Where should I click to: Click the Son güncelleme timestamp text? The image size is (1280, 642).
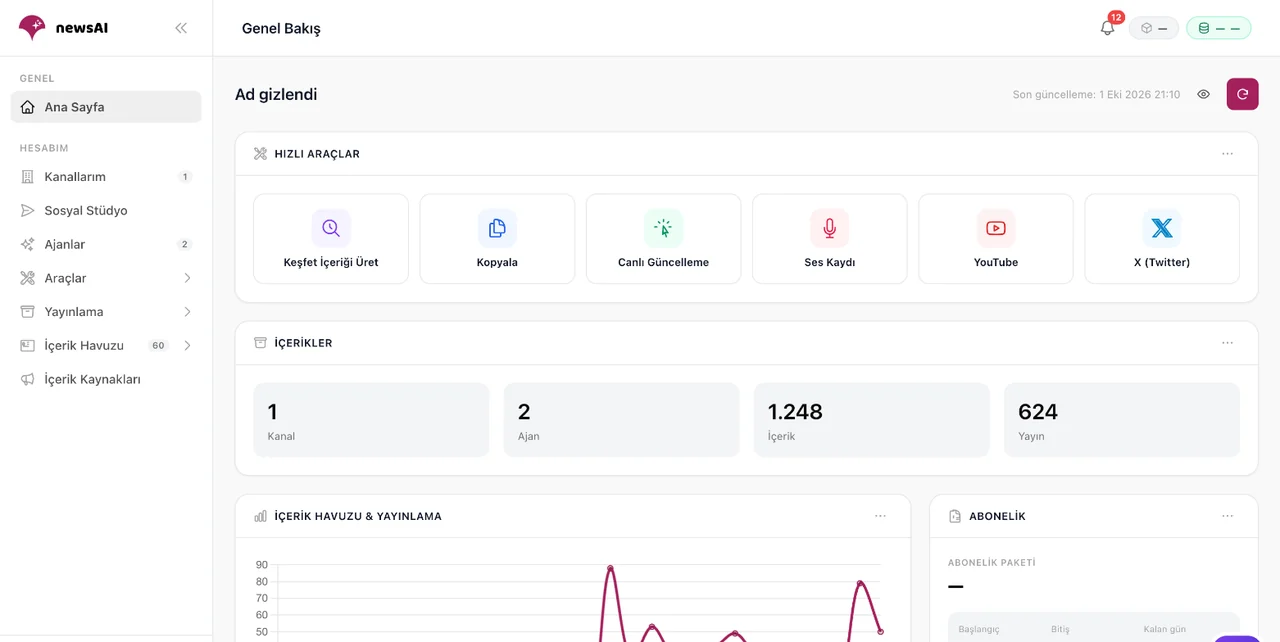pos(1096,95)
